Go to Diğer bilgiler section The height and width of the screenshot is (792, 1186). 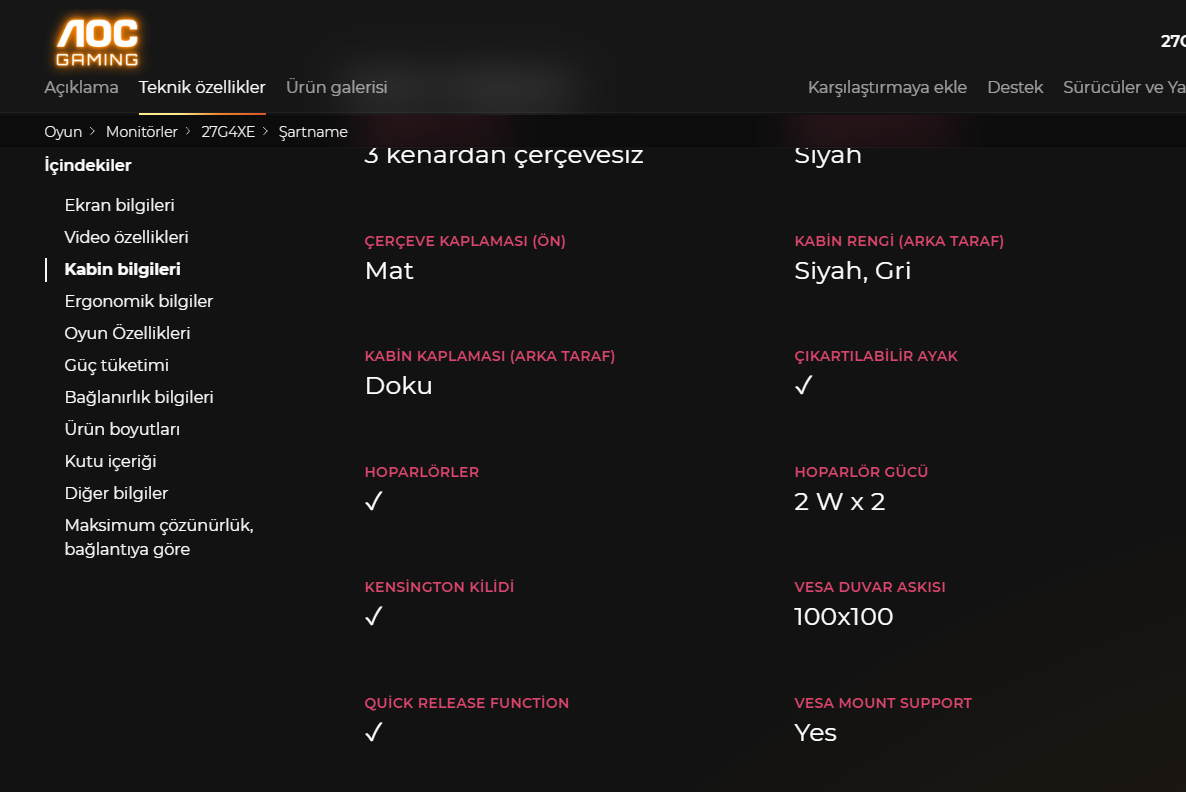pos(116,493)
